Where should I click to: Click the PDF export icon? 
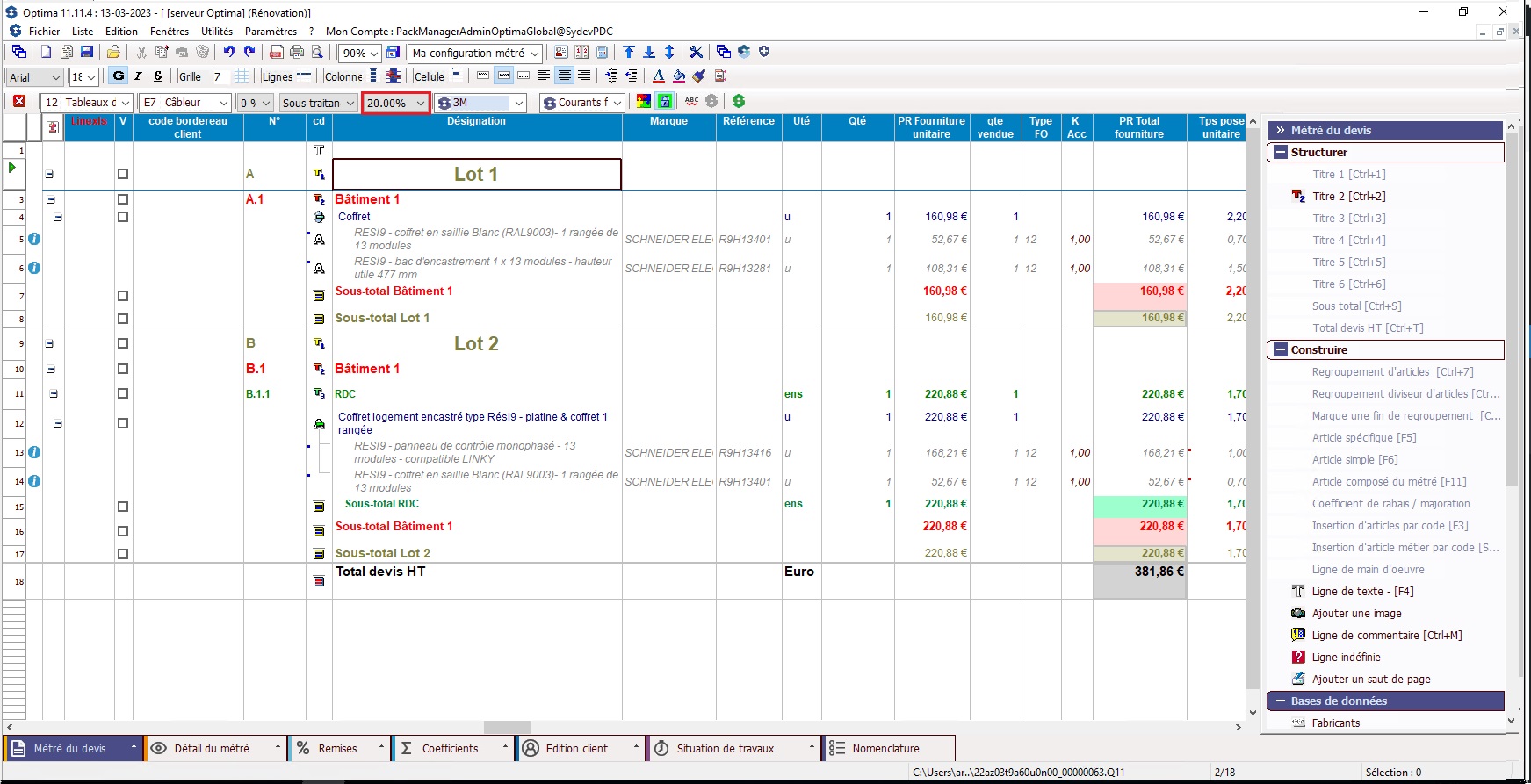(276, 53)
